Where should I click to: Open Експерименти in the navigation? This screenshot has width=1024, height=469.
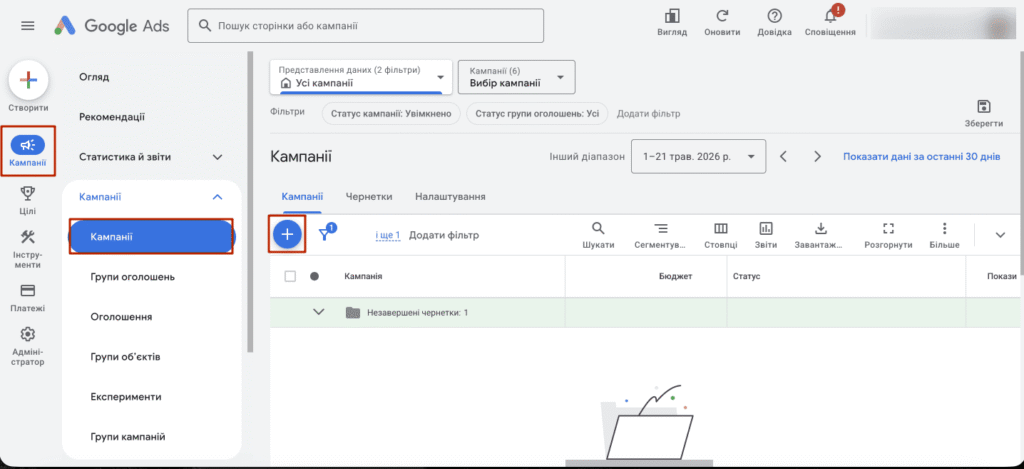click(x=126, y=397)
